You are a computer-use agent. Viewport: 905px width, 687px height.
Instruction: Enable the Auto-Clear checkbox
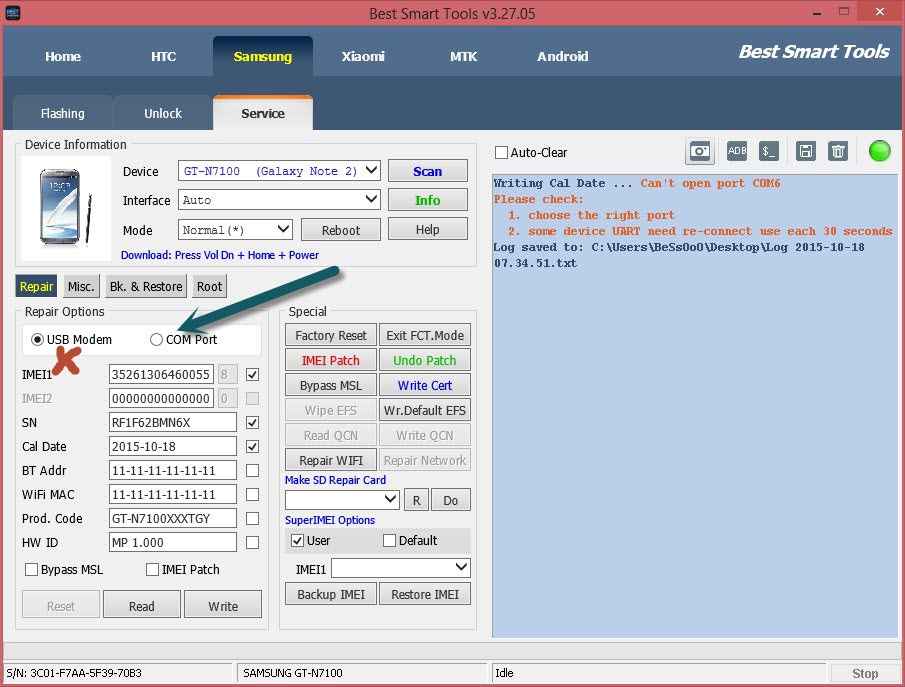coord(502,152)
